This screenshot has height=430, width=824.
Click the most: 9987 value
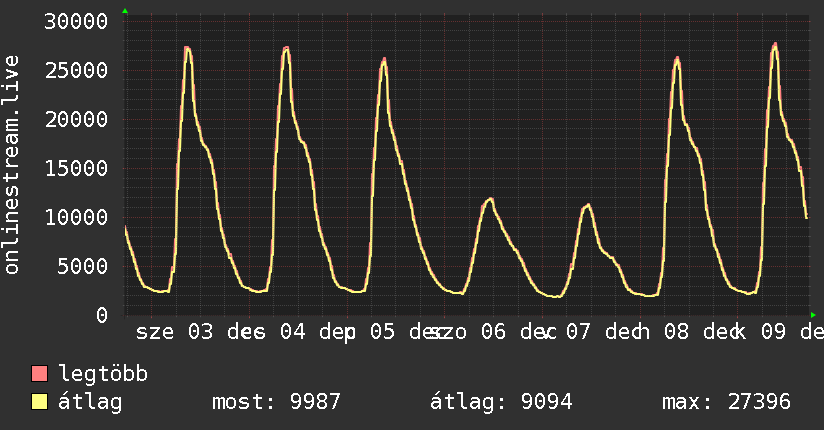[276, 402]
